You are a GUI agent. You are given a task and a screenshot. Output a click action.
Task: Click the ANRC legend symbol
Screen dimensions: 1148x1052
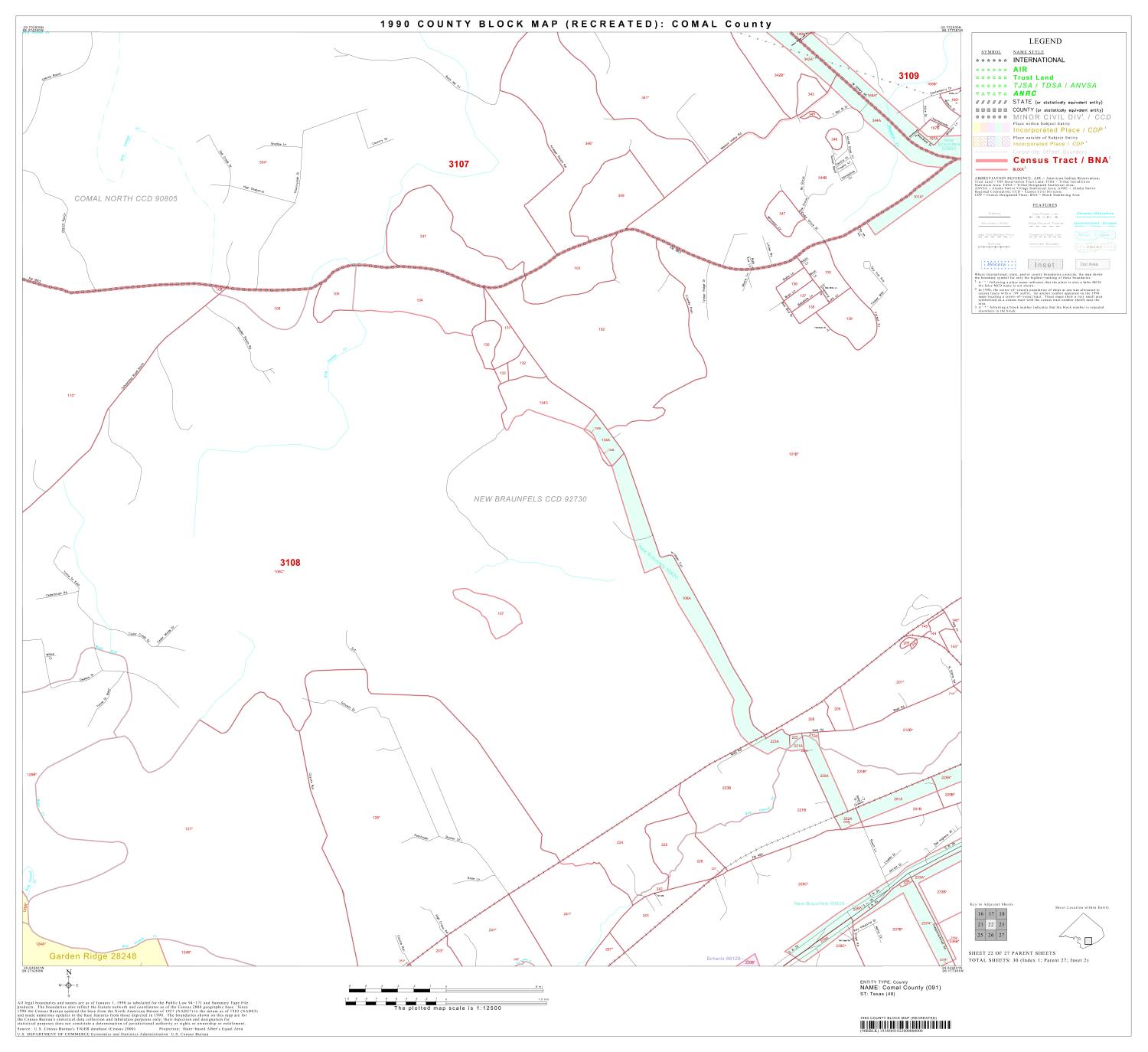990,93
